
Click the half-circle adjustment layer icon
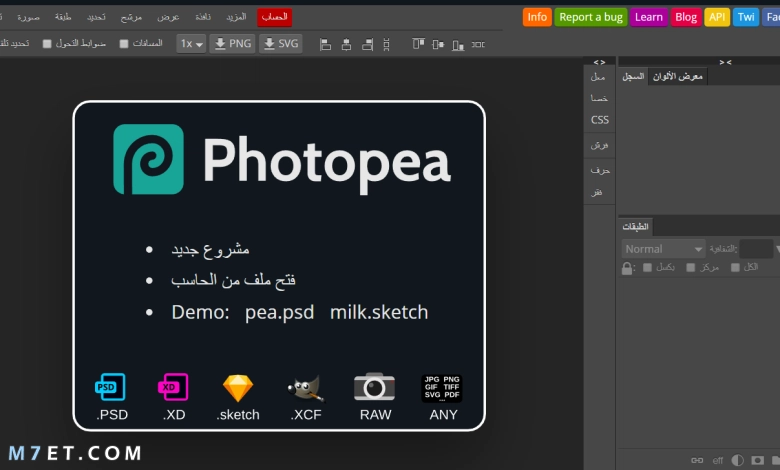[738, 460]
